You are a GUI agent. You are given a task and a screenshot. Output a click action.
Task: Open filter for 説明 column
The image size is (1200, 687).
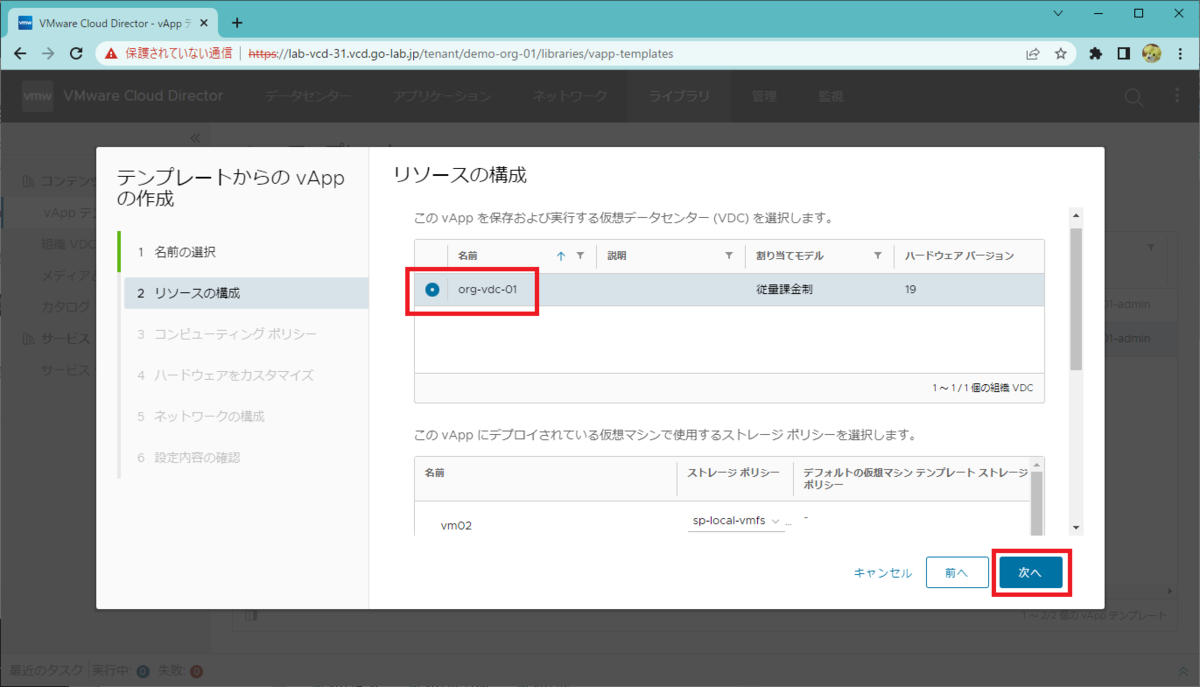pyautogui.click(x=729, y=256)
